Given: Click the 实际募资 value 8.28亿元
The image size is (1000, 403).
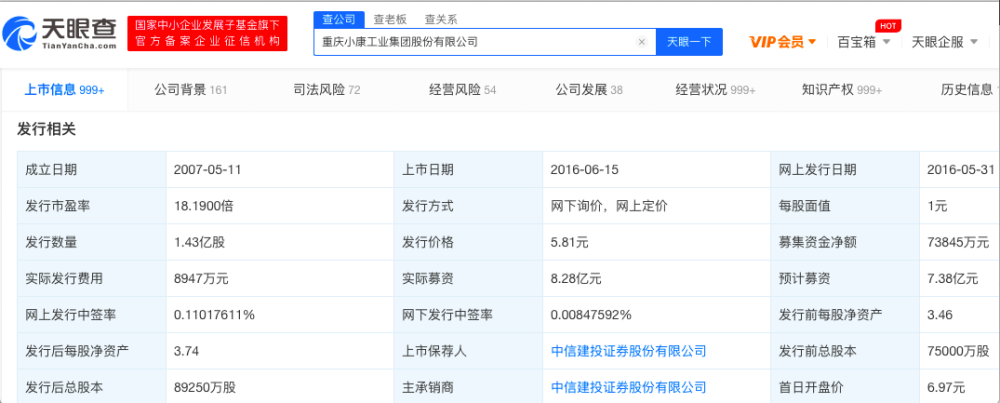Looking at the screenshot, I should pyautogui.click(x=575, y=279).
